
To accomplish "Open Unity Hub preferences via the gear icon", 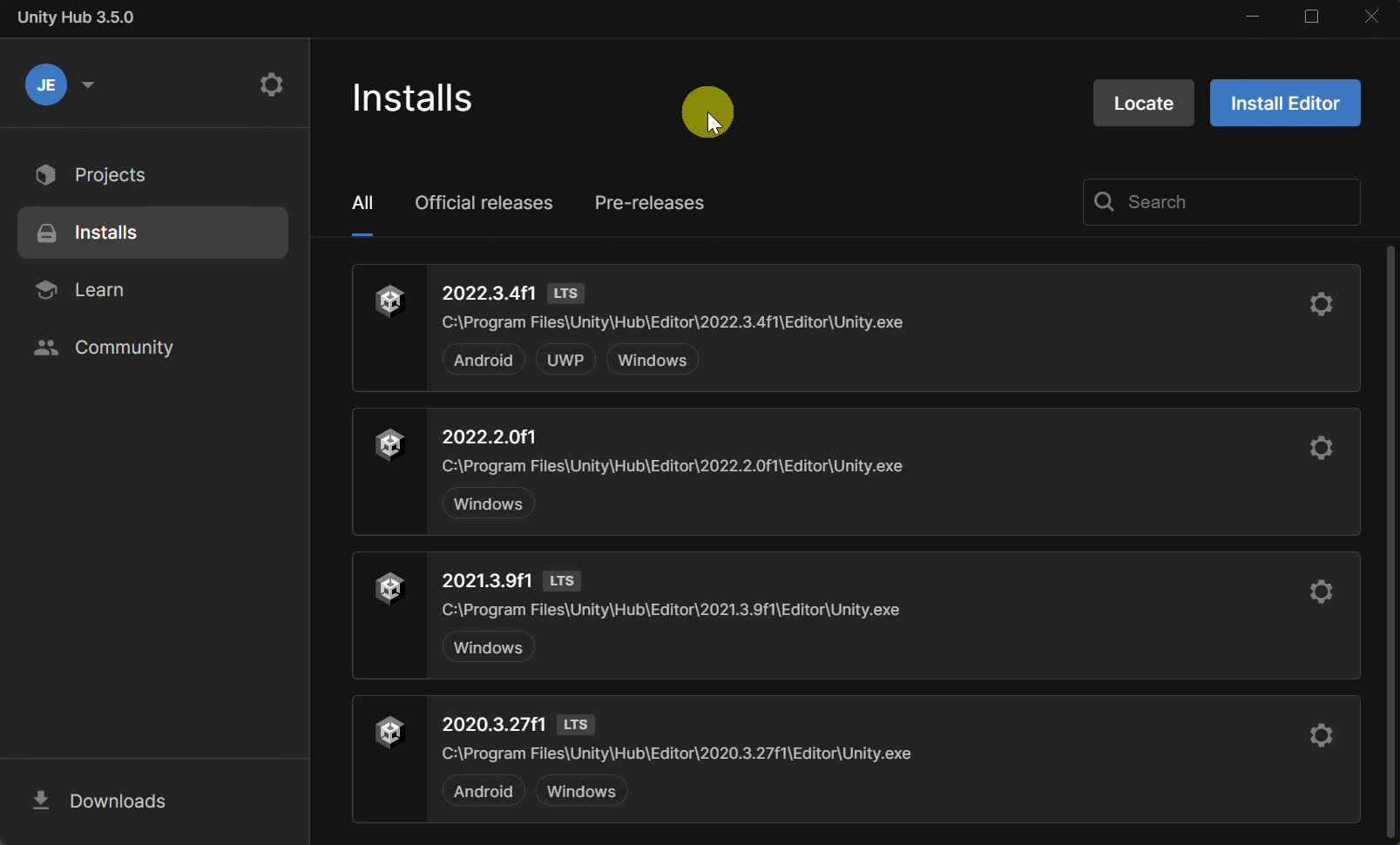I will [271, 84].
